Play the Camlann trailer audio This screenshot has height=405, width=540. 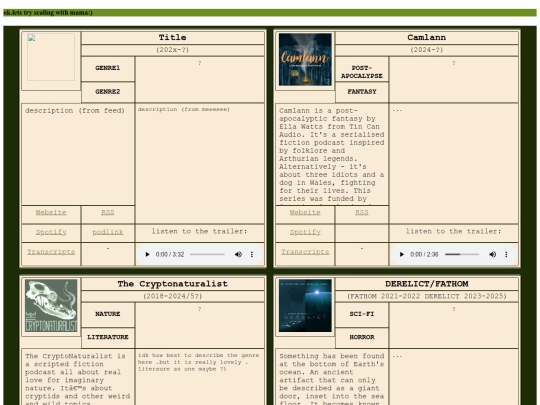[402, 255]
